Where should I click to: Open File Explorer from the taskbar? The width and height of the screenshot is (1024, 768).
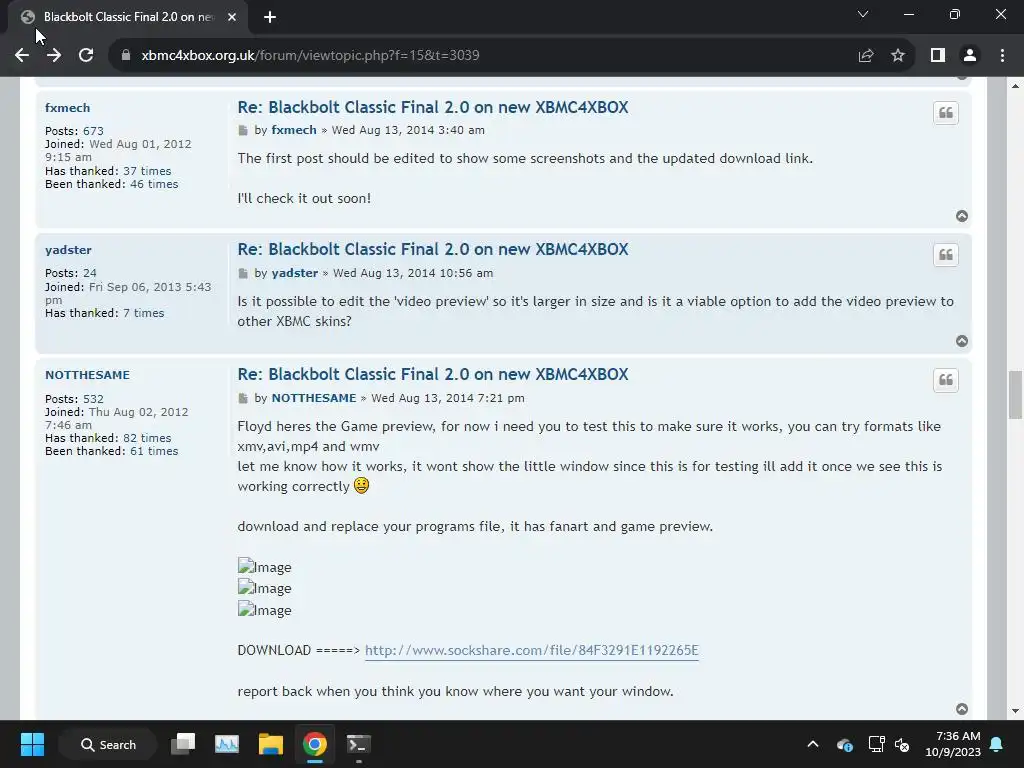(x=270, y=744)
